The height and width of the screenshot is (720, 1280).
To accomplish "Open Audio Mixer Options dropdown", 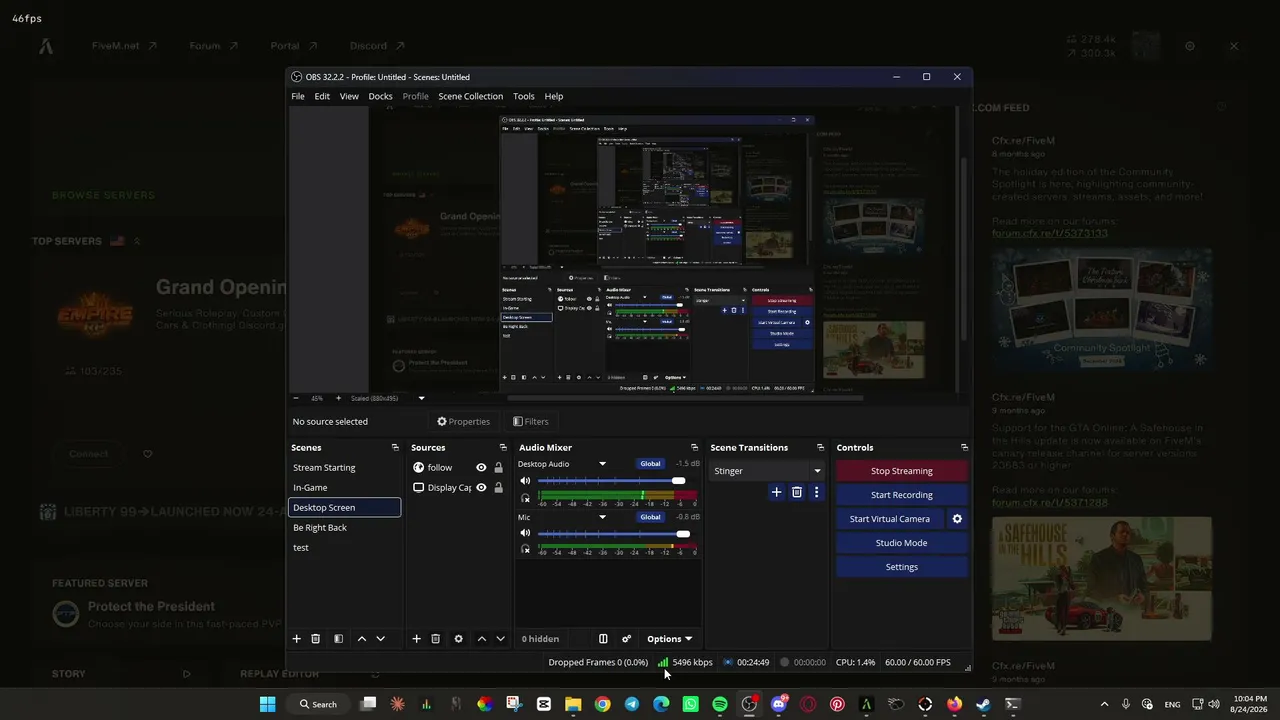I will (x=669, y=639).
